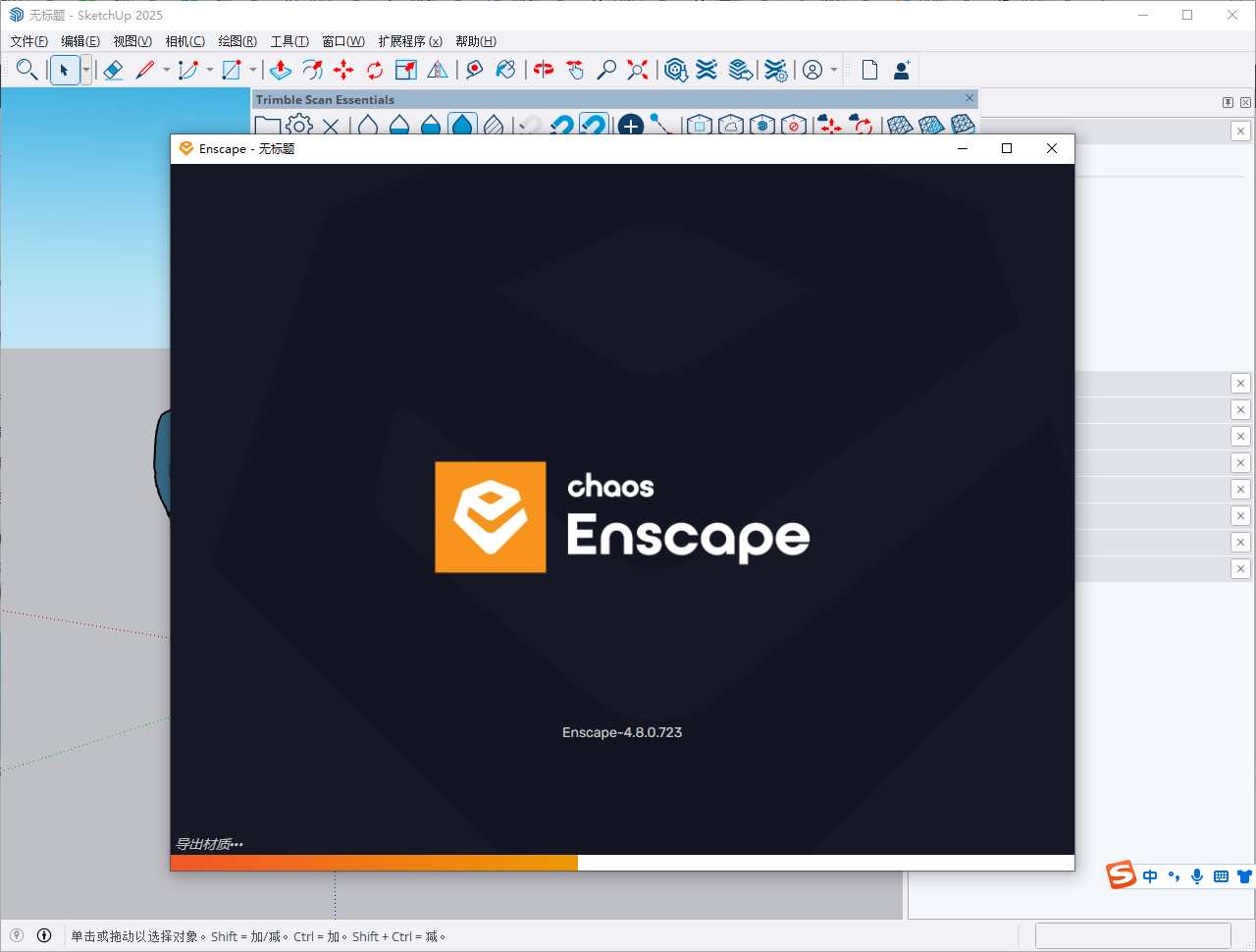This screenshot has width=1256, height=952.
Task: Click the Sogou keyboard layout icon
Action: [x=1220, y=876]
